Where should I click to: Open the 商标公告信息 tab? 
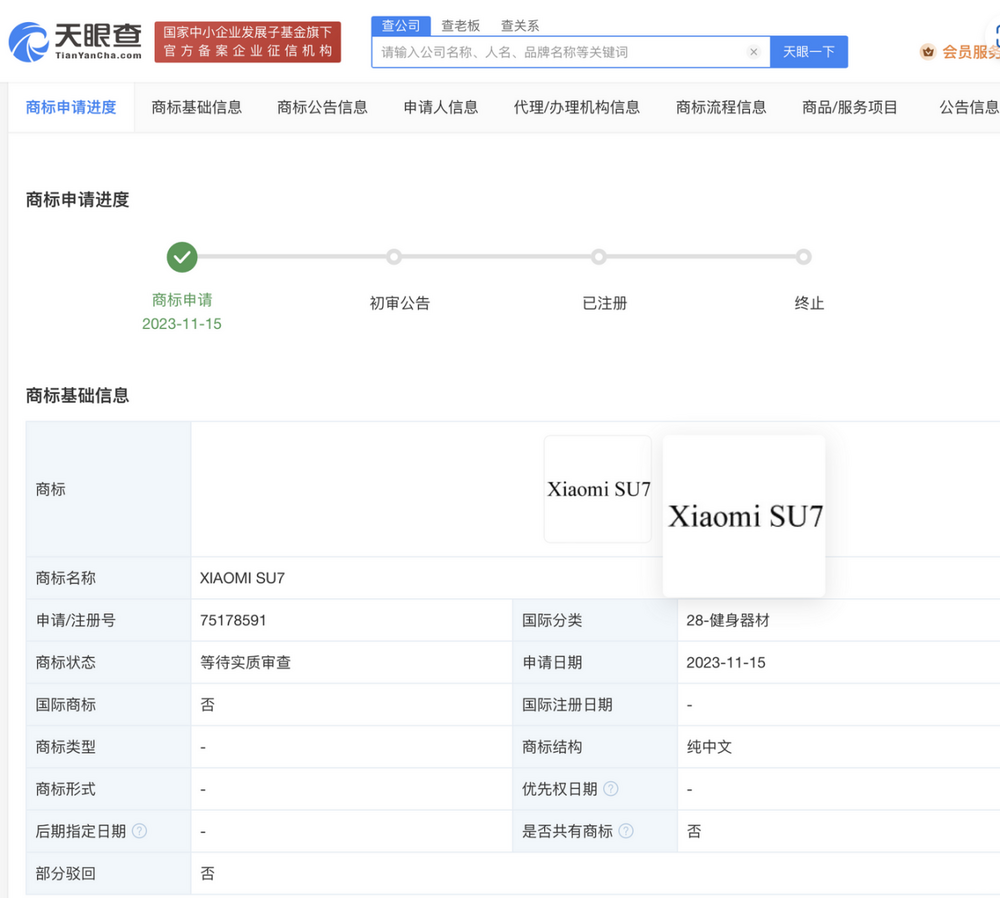point(321,107)
